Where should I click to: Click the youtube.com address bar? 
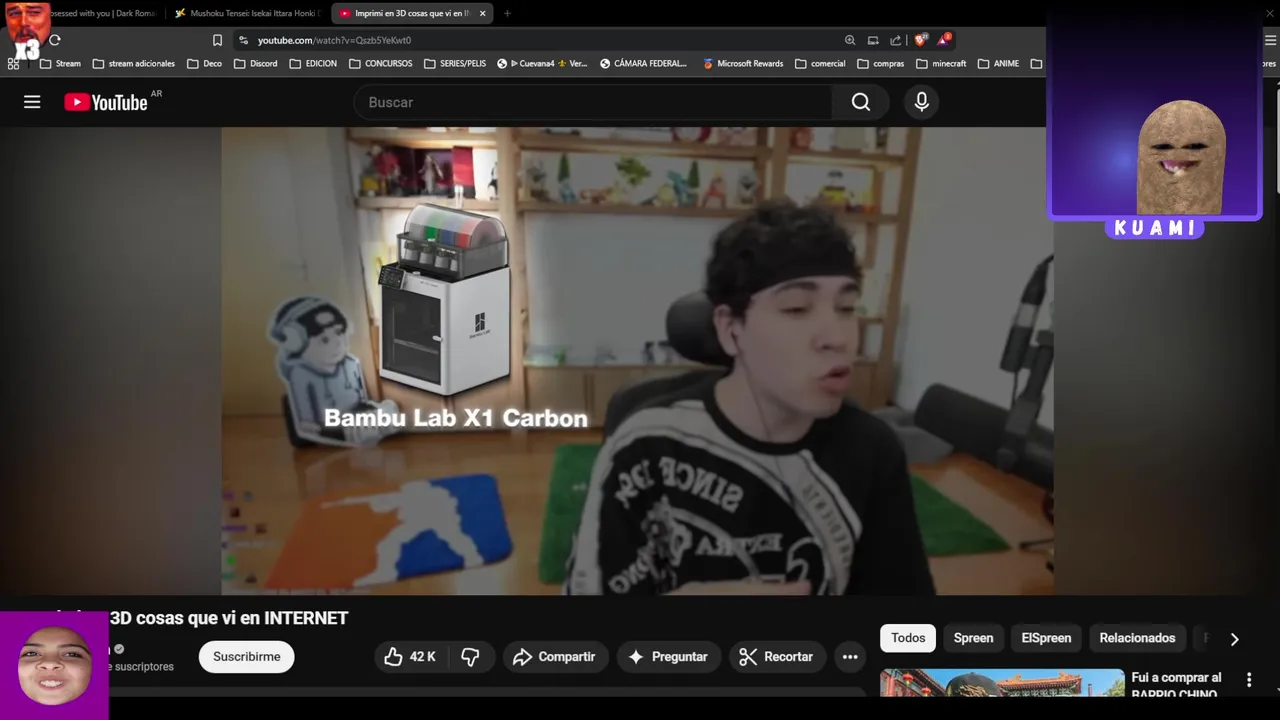click(x=334, y=40)
